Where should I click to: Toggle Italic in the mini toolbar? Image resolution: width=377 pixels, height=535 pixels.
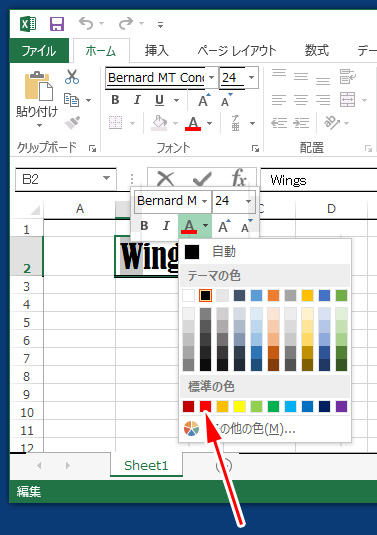(x=166, y=226)
